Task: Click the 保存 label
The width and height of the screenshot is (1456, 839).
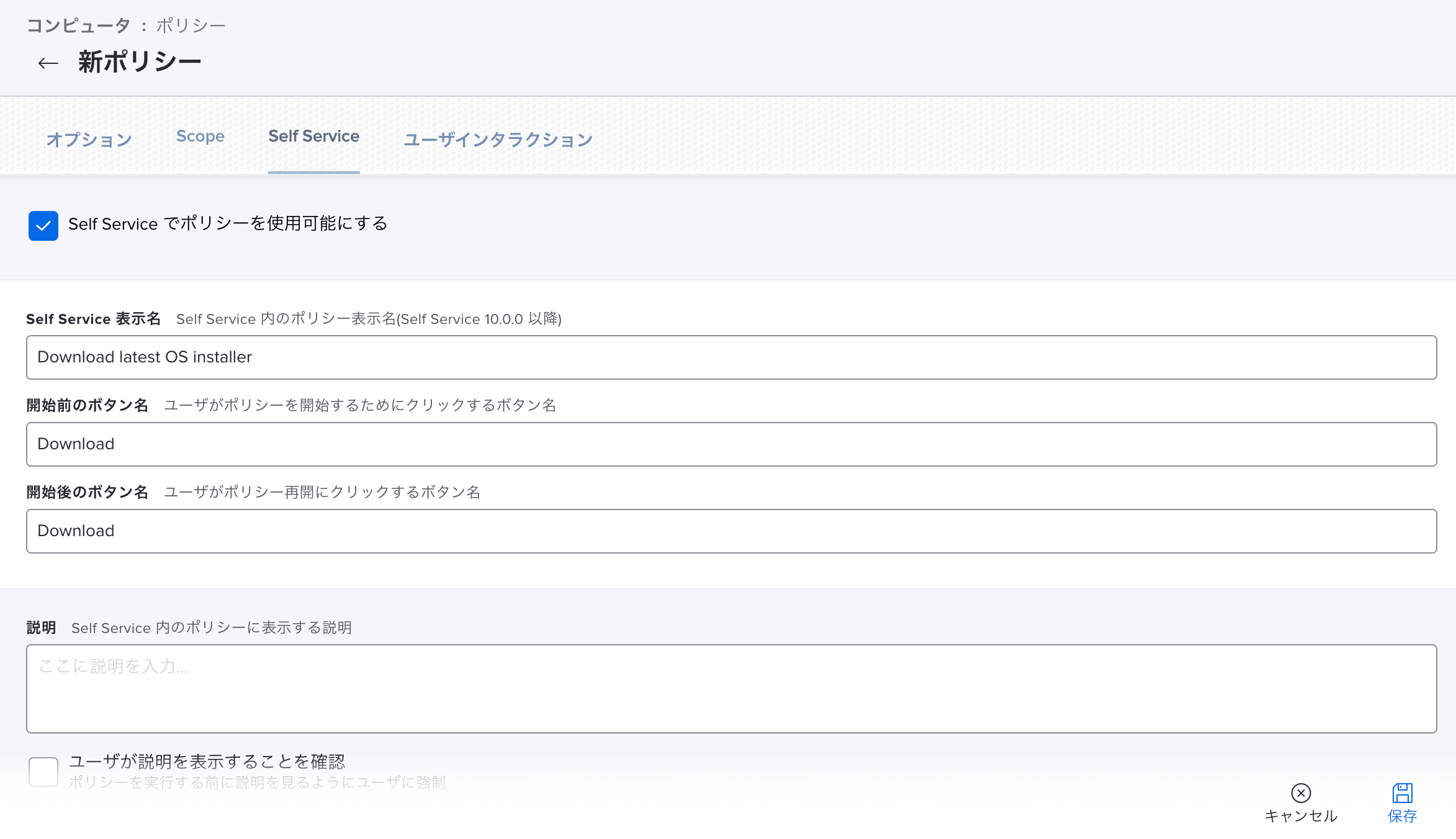Action: coord(1402,815)
